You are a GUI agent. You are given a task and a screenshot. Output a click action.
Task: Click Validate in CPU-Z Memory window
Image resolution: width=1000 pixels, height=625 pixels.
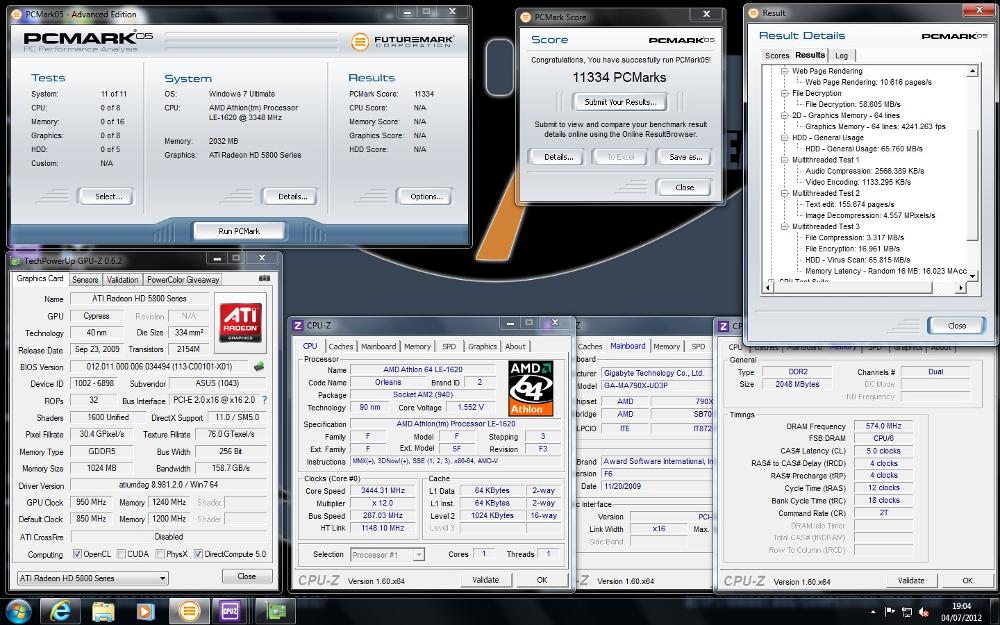tap(911, 580)
